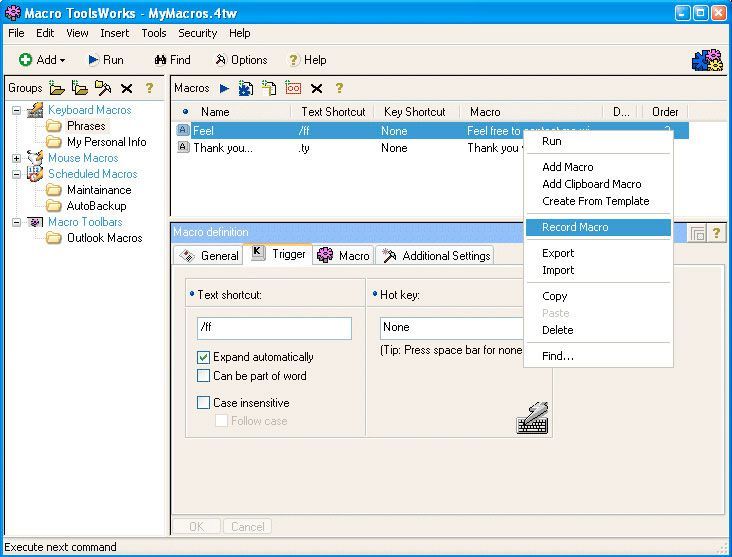Click the Options button in the main toolbar
The image size is (732, 557).
pos(241,60)
